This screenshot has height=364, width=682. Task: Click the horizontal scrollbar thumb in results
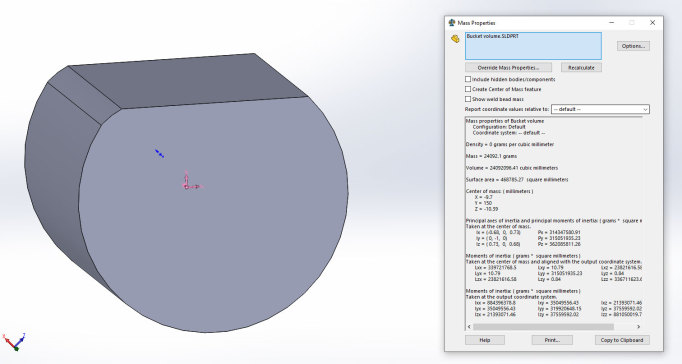(543, 327)
